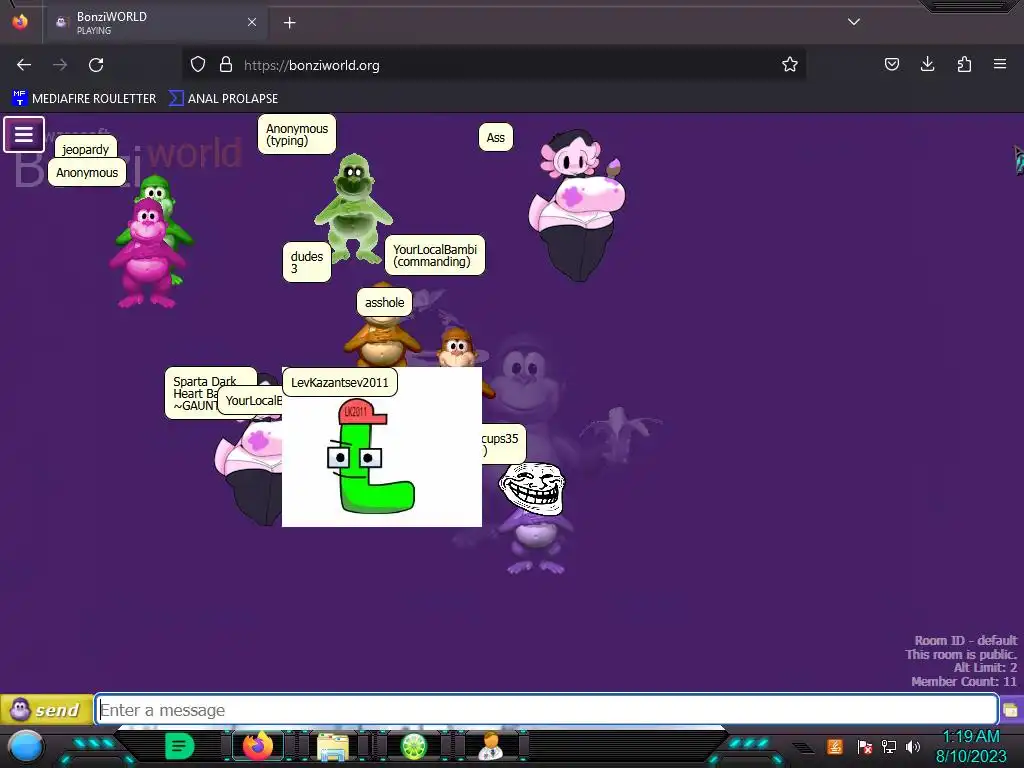Screen dimensions: 1024x768
Task: Open the MEDIAFIRE ROULETTER bookmark
Action: point(84,99)
